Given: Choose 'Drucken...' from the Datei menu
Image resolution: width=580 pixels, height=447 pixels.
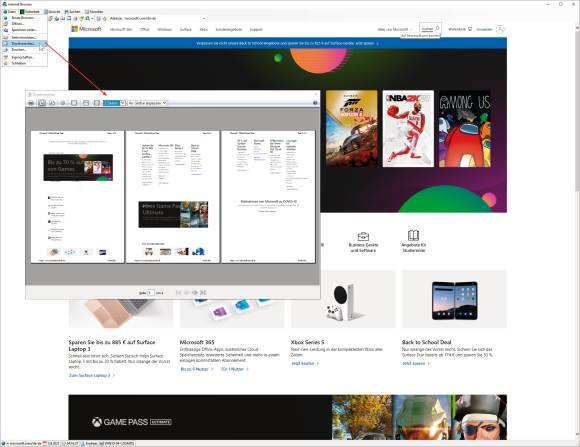Looking at the screenshot, I should point(18,50).
